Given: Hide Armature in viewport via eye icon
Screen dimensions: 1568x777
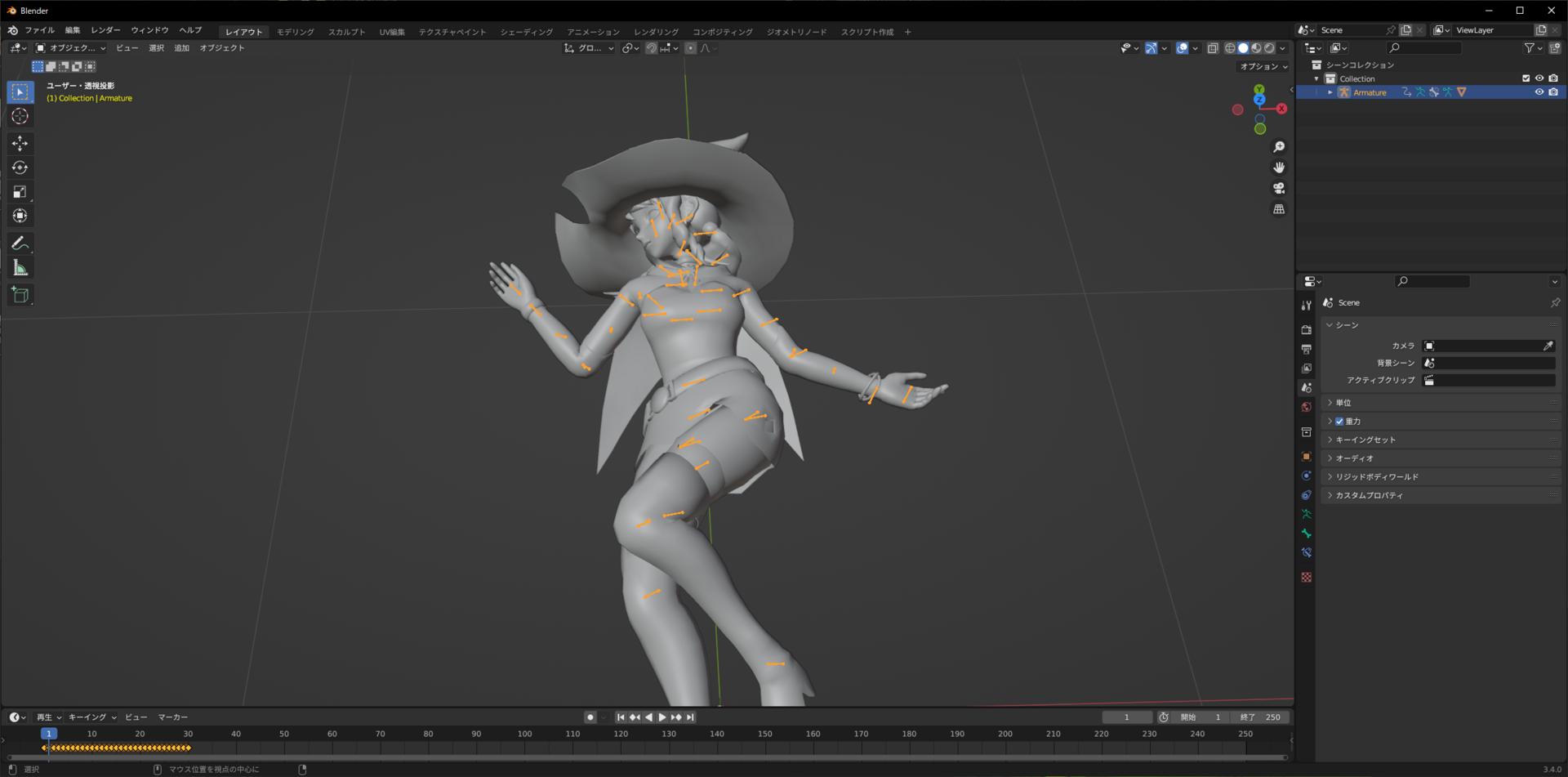Looking at the screenshot, I should pos(1539,92).
